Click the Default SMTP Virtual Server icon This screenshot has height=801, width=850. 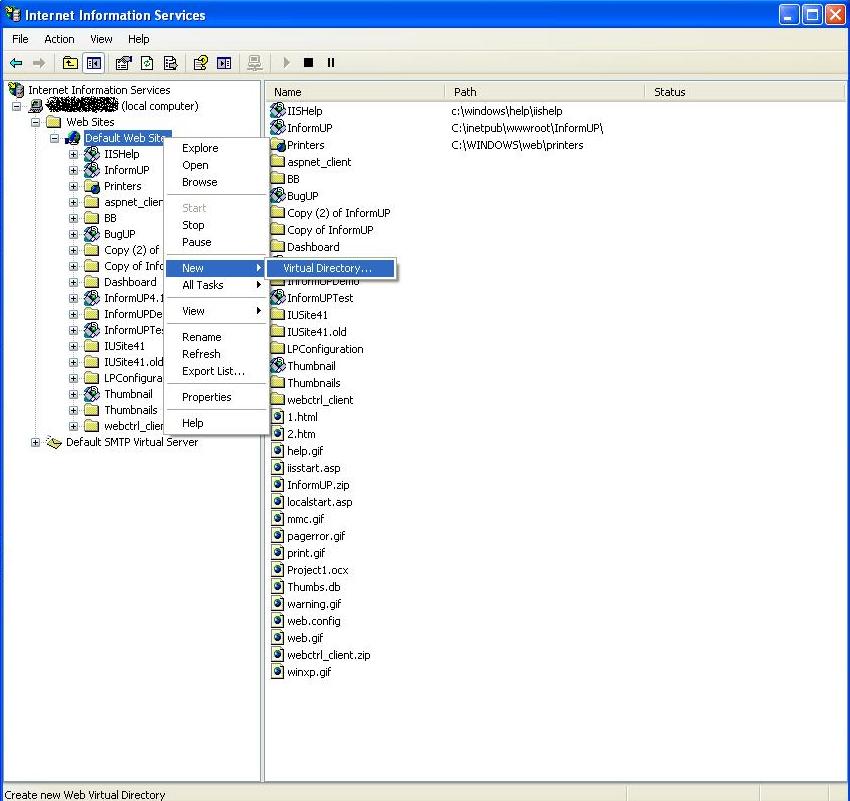(x=54, y=442)
